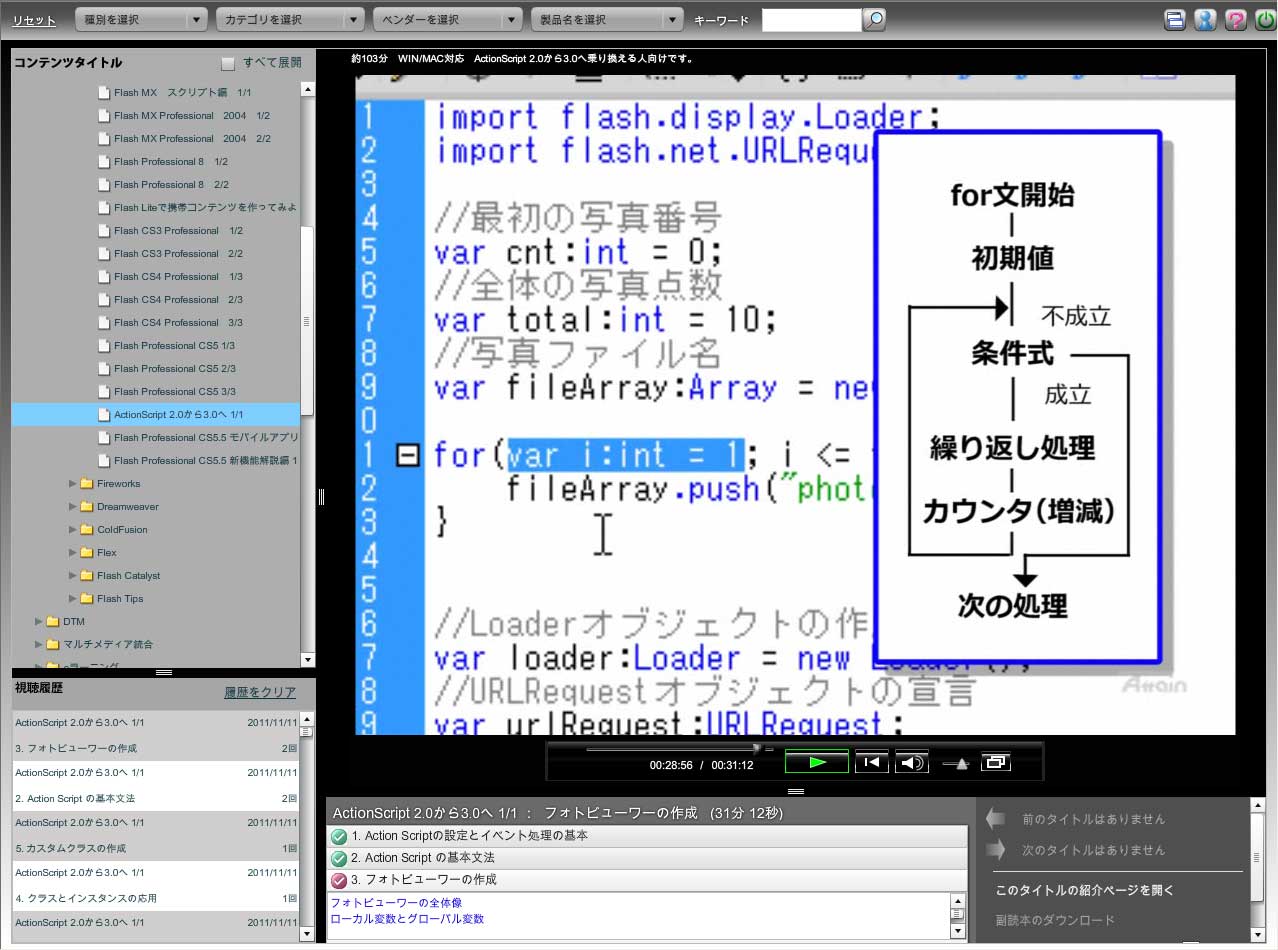Click the video seek progress bar
Image resolution: width=1278 pixels, height=950 pixels.
(670, 748)
